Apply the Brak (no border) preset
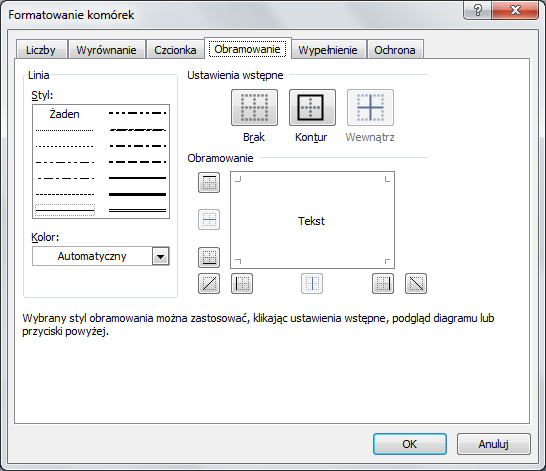Viewport: 546px width, 471px height. coord(254,107)
